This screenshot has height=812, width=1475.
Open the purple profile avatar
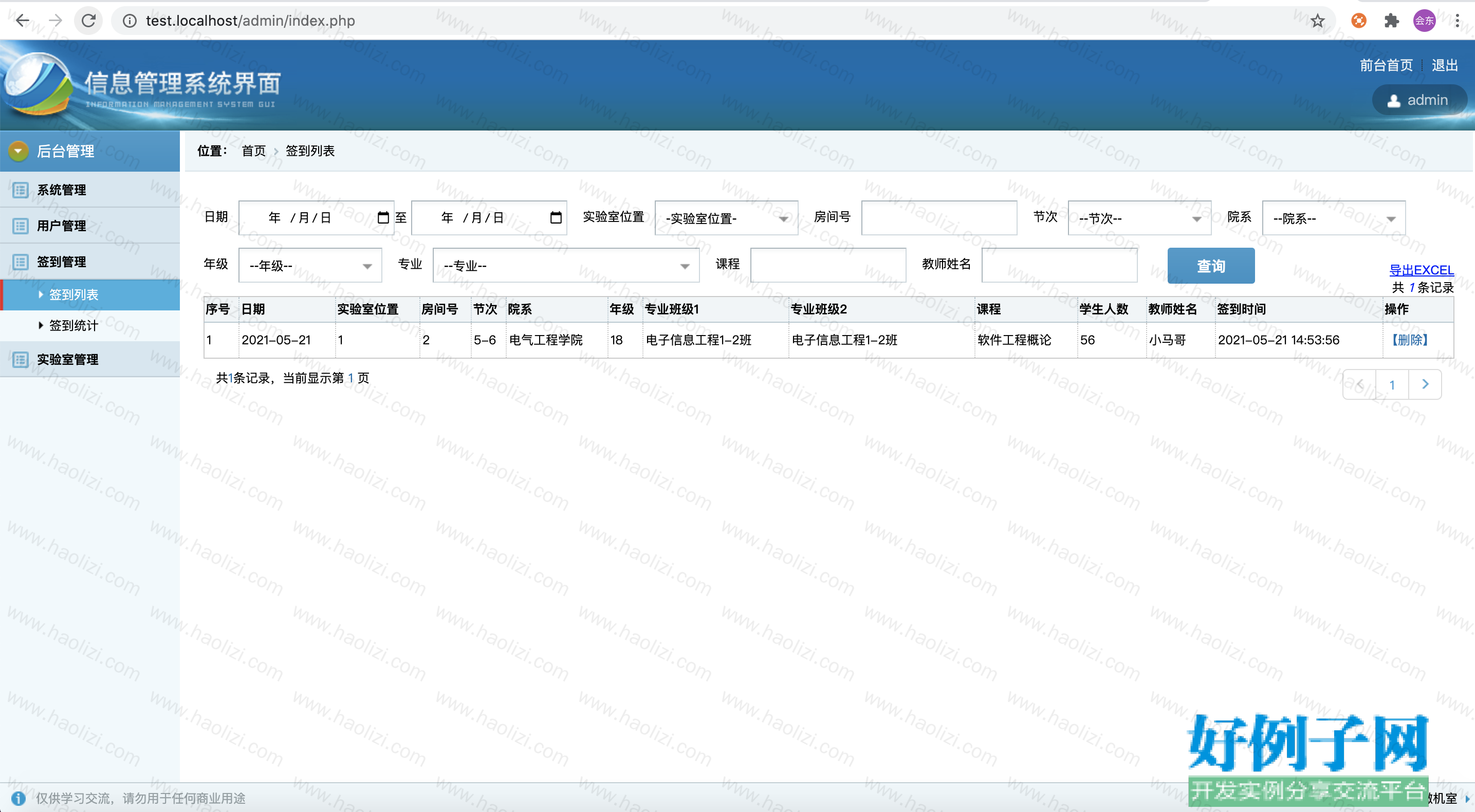(x=1424, y=21)
